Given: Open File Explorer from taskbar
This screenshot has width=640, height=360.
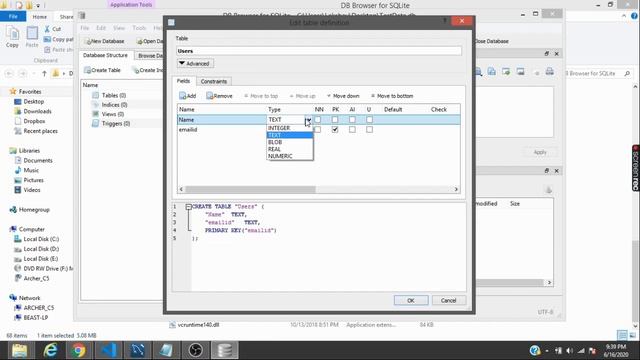Looking at the screenshot, I should (20, 350).
